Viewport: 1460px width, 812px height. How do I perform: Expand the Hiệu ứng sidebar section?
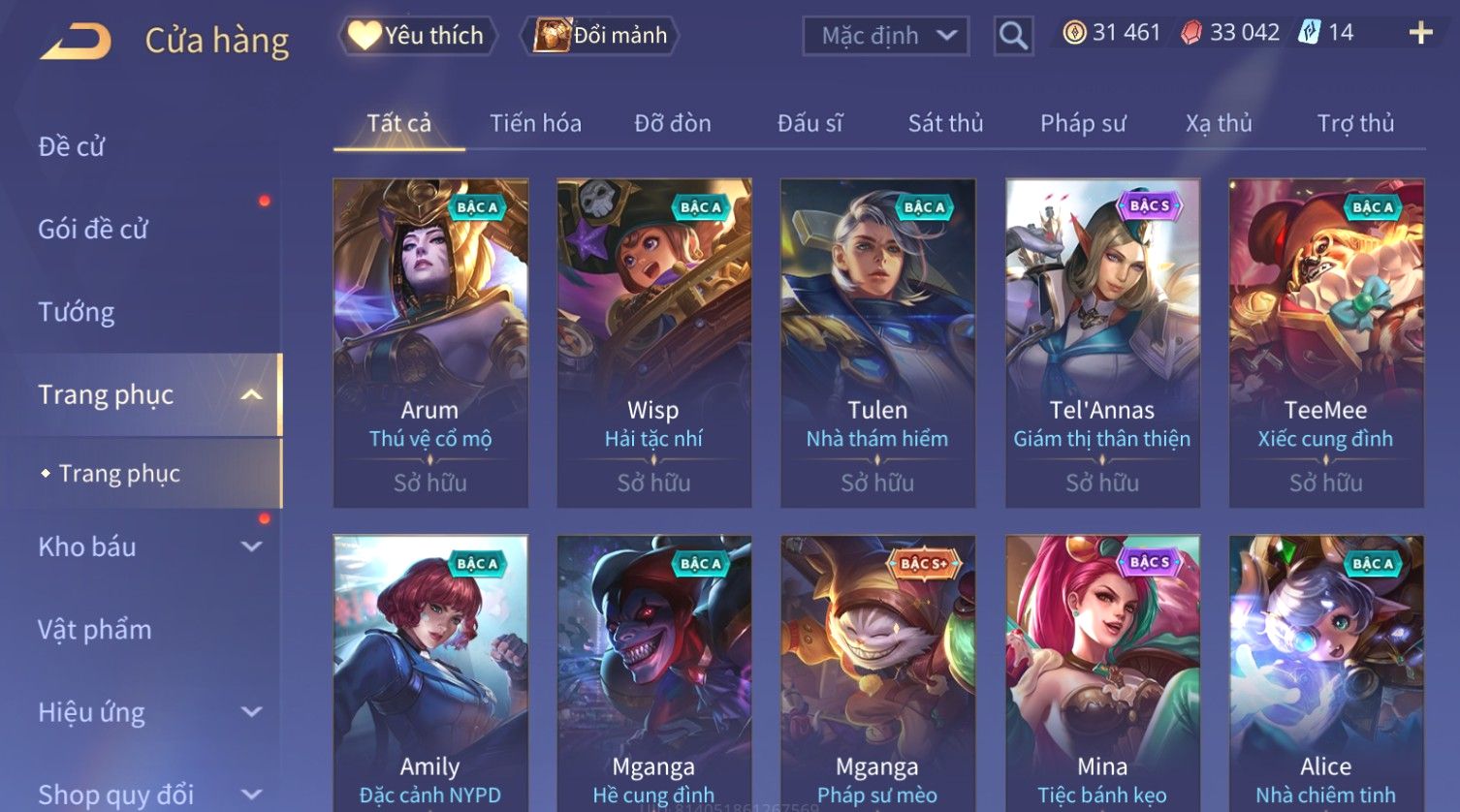[x=251, y=712]
